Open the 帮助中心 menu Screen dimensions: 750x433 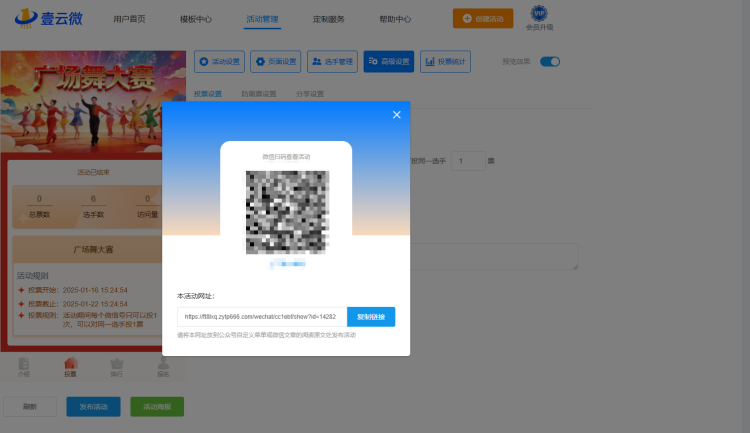[x=395, y=19]
